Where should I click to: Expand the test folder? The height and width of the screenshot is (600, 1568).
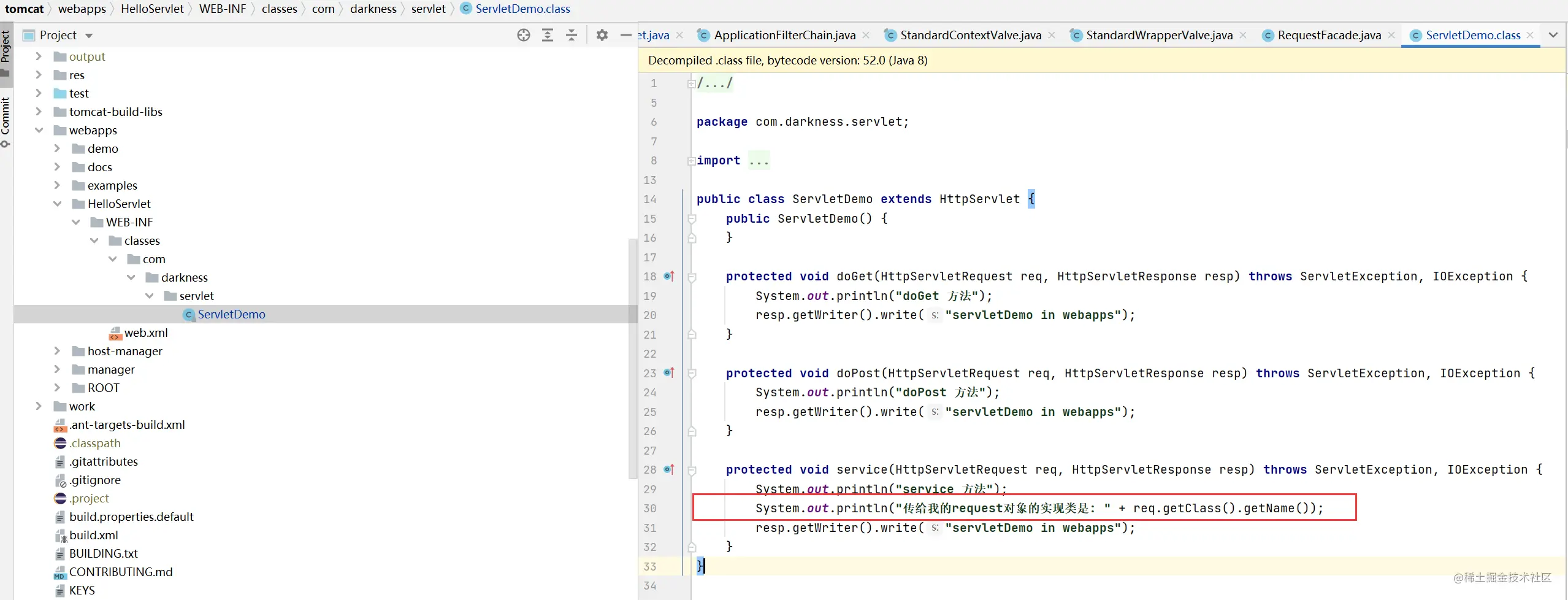[x=39, y=93]
